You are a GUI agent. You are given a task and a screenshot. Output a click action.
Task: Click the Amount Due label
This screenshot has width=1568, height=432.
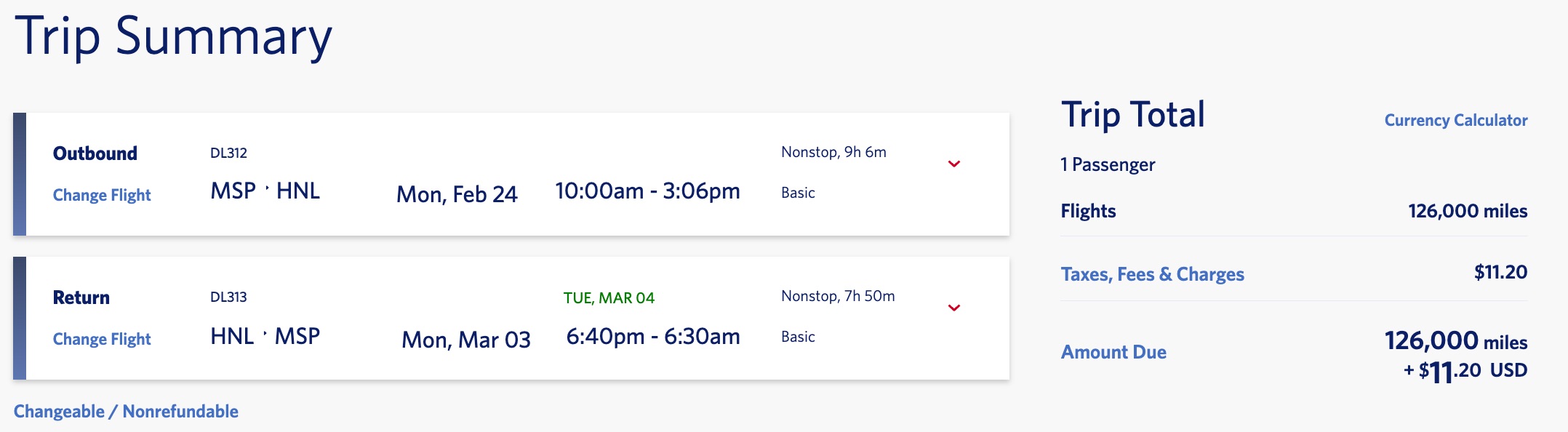tap(1113, 352)
